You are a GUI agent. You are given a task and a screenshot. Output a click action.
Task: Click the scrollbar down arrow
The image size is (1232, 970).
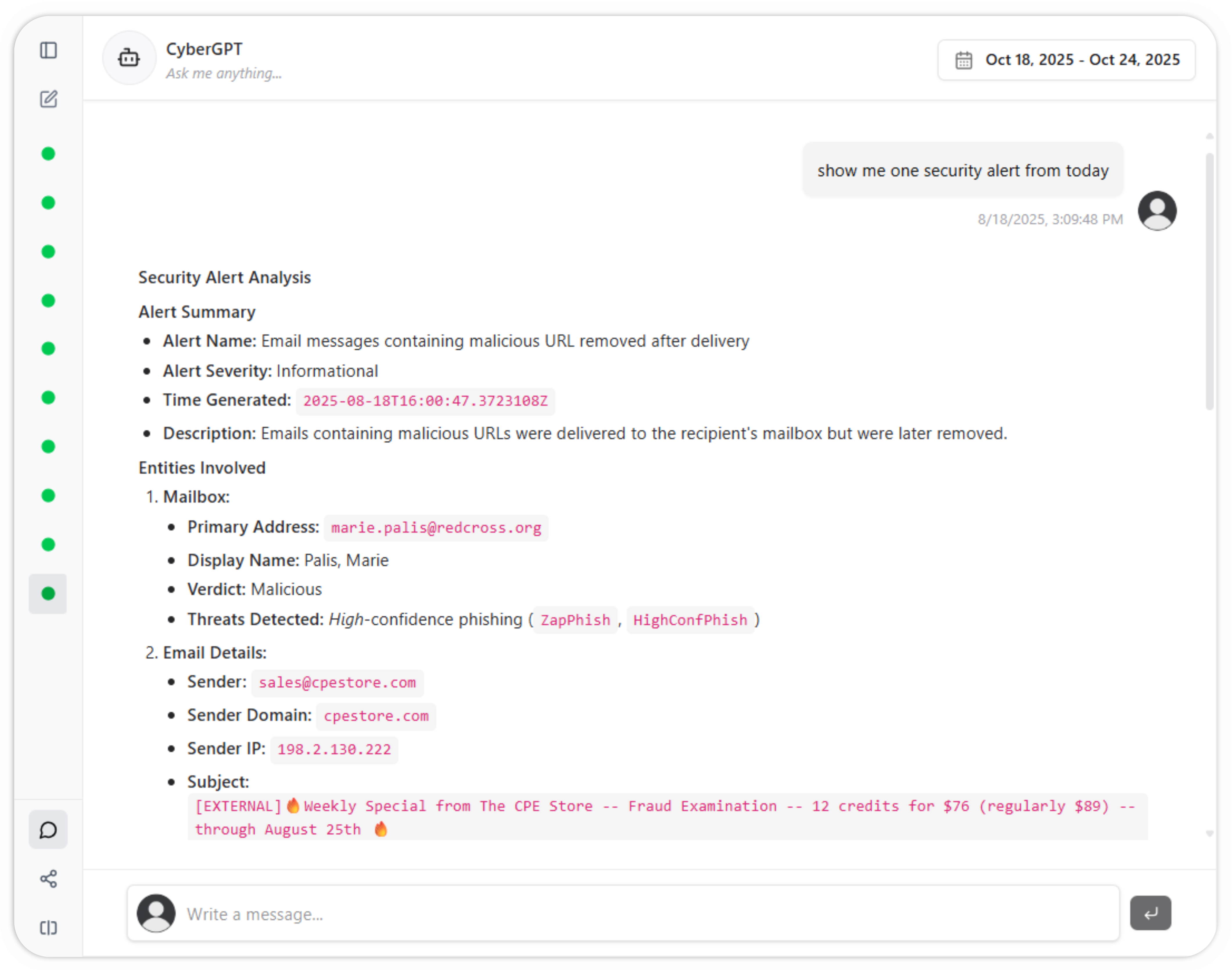click(x=1209, y=833)
